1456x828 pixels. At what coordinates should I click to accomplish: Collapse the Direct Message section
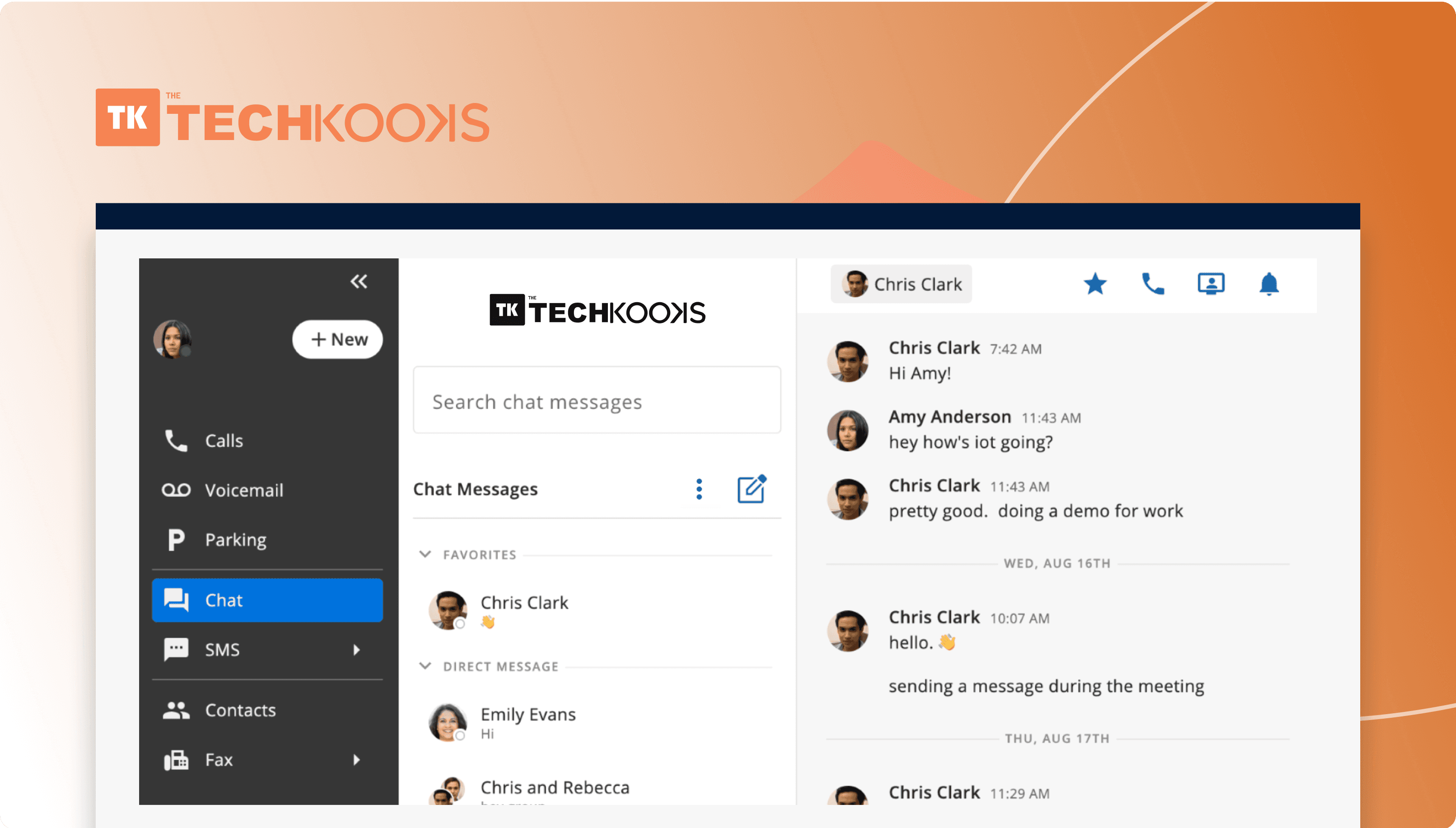point(425,666)
